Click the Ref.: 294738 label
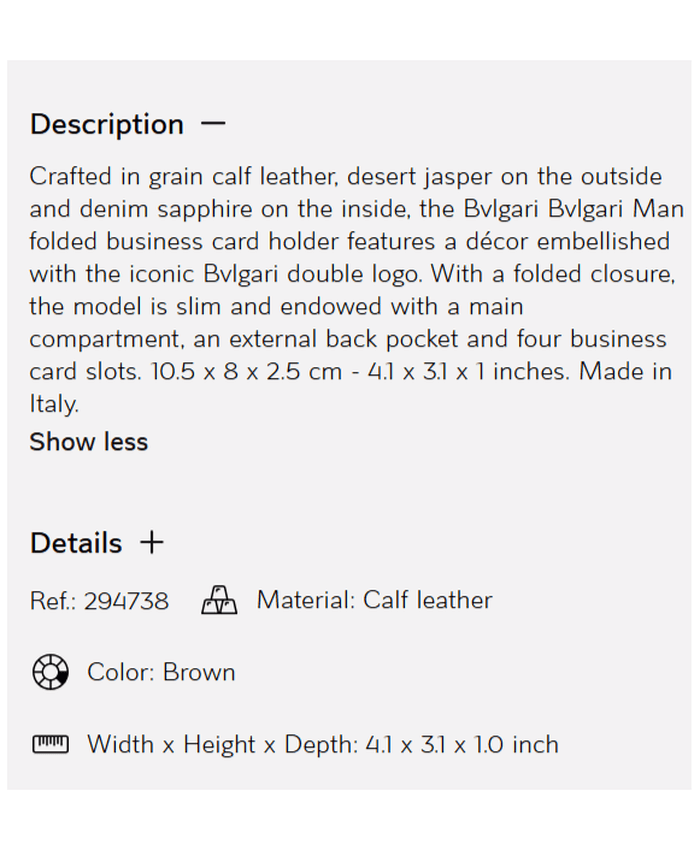 pyautogui.click(x=99, y=601)
